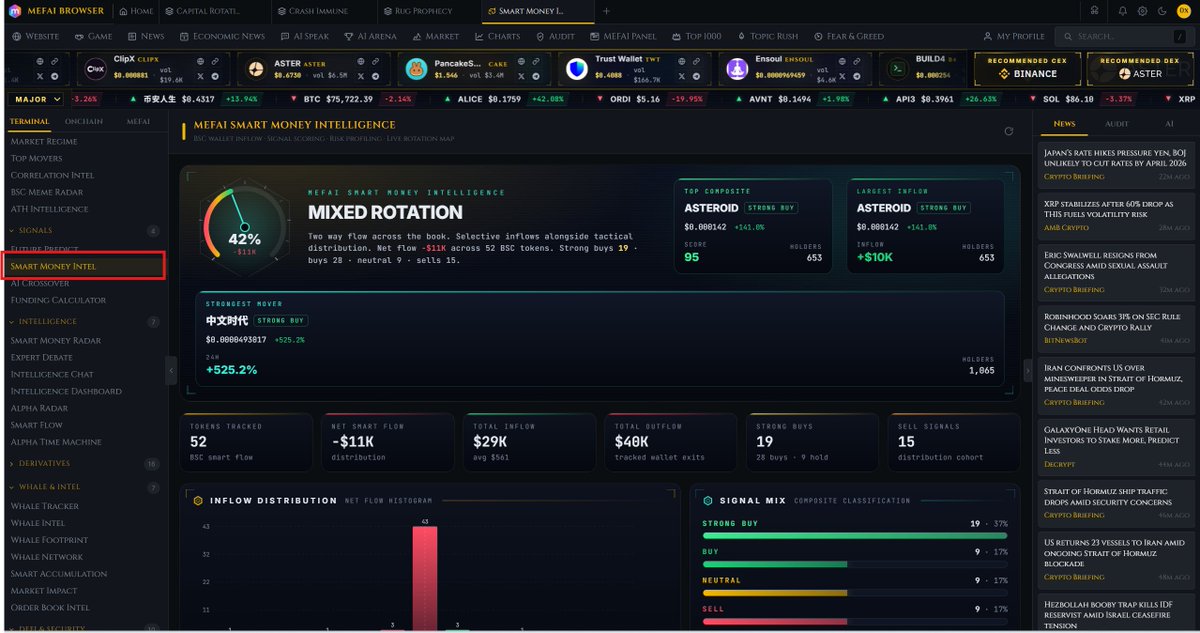Open Funding Calculator in the sidebar
The height and width of the screenshot is (633, 1200).
pyautogui.click(x=58, y=300)
